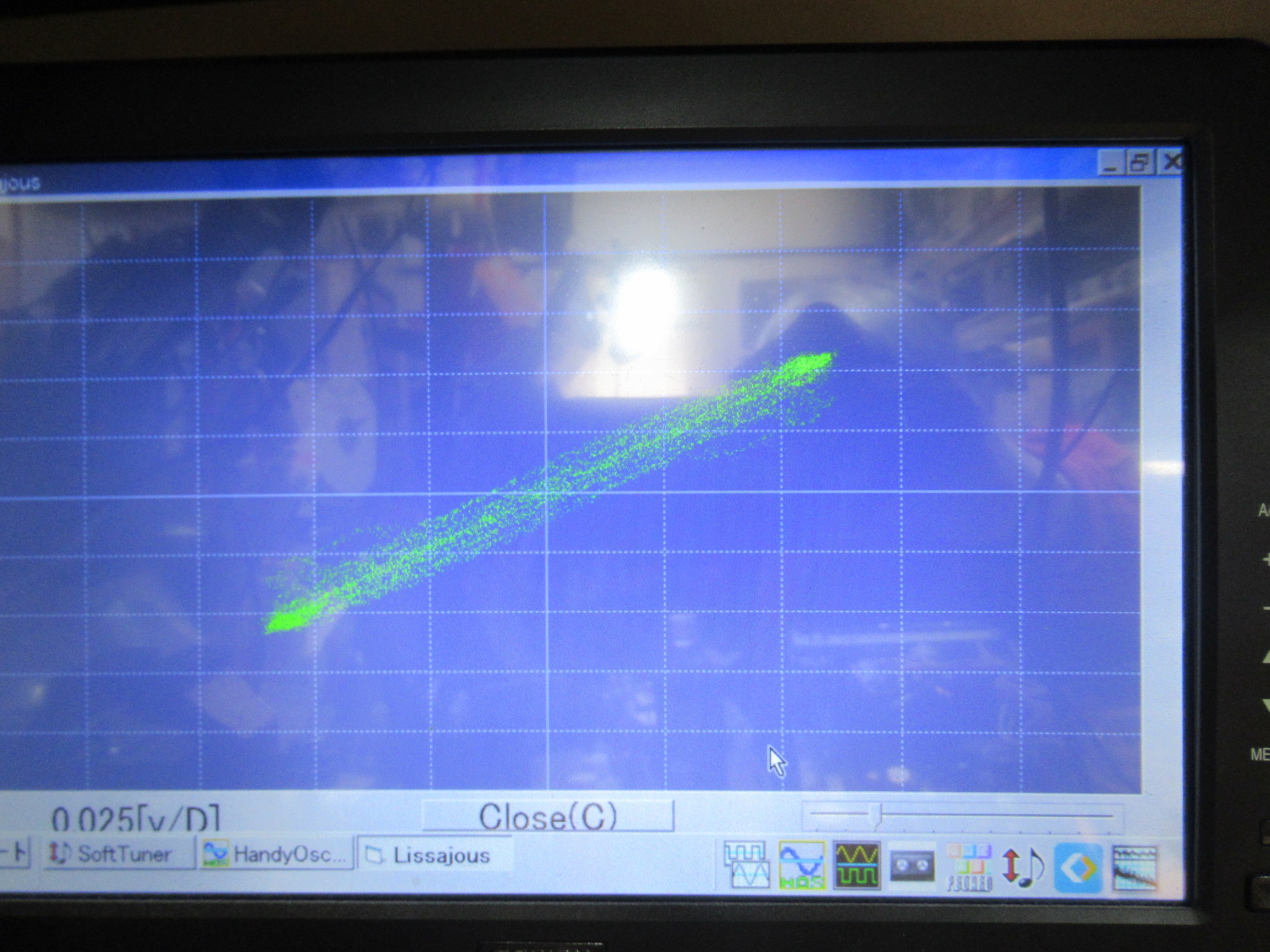Open the red arrow music note icon
Image resolution: width=1270 pixels, height=952 pixels.
coord(1023,866)
